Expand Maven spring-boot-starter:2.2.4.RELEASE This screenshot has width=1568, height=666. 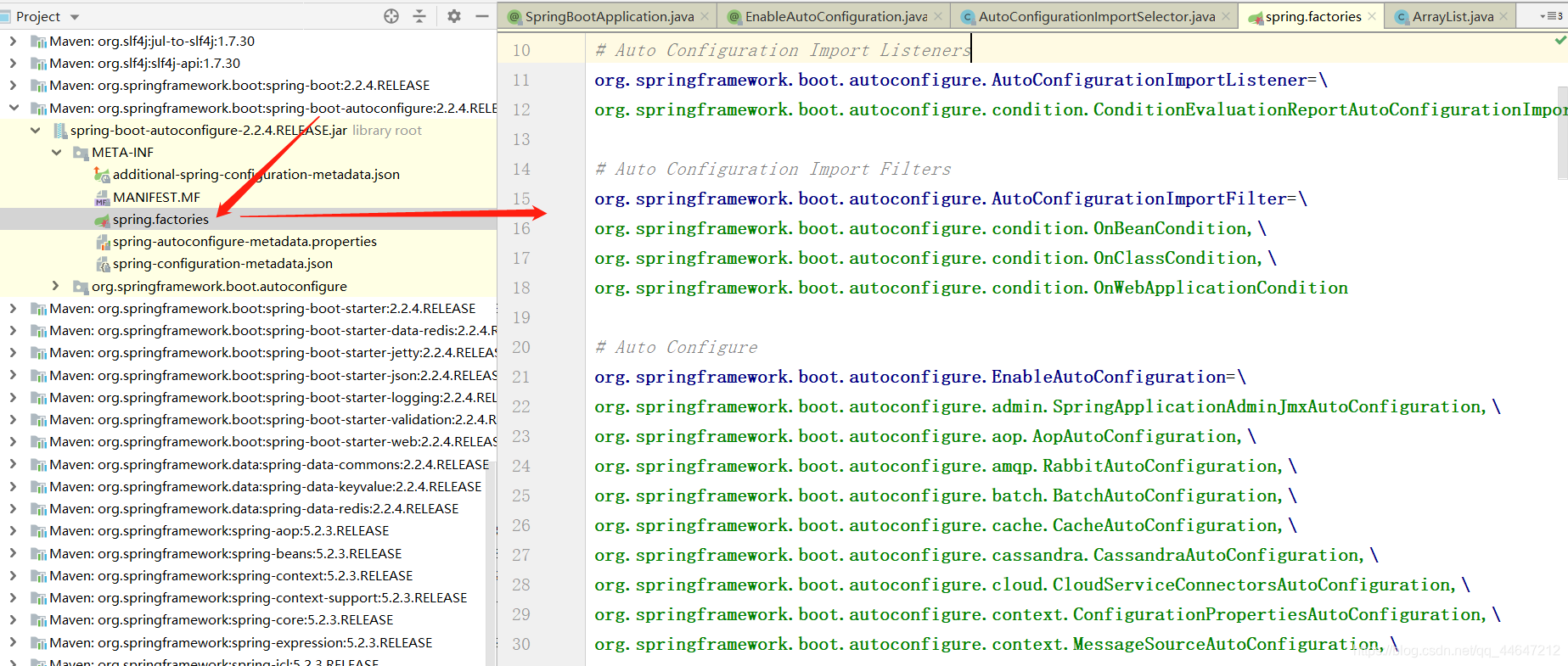tap(13, 308)
